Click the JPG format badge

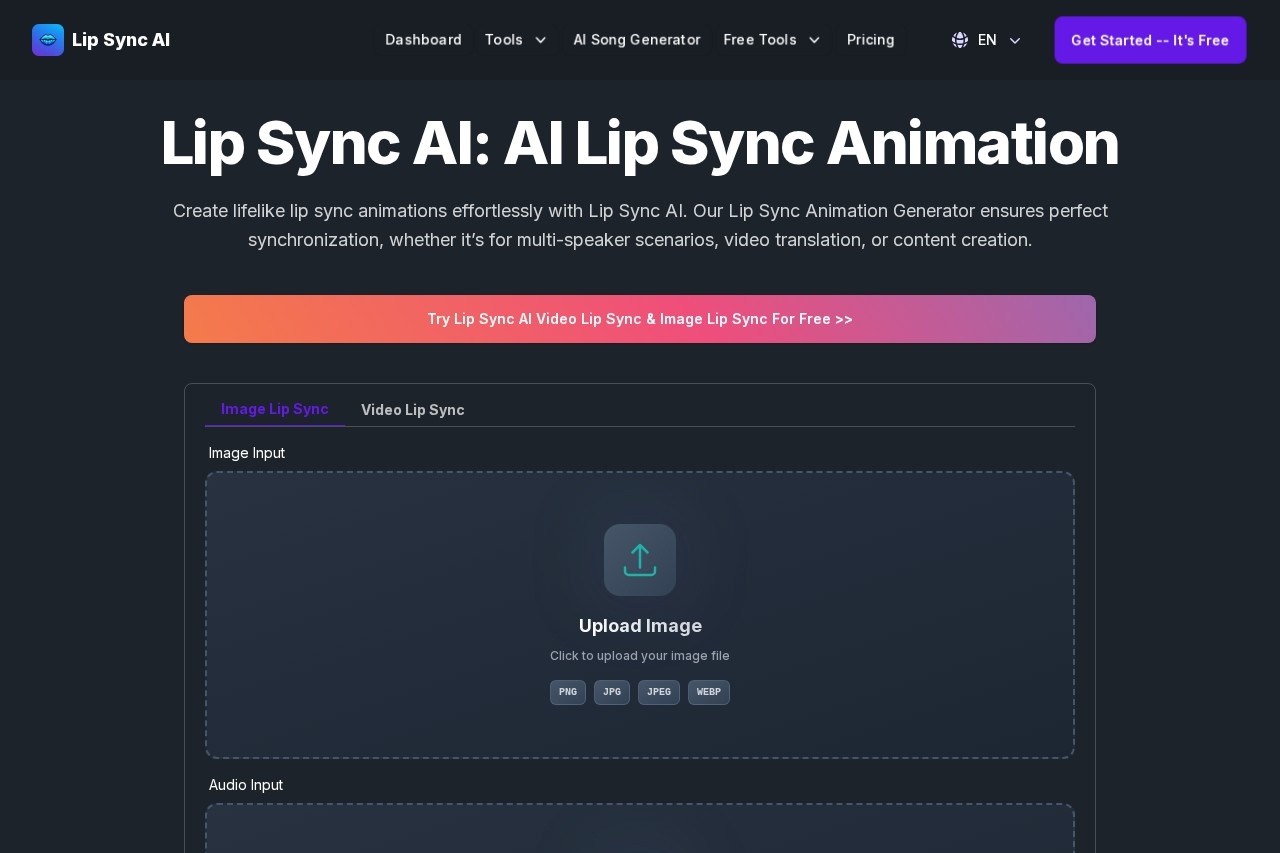click(x=612, y=692)
